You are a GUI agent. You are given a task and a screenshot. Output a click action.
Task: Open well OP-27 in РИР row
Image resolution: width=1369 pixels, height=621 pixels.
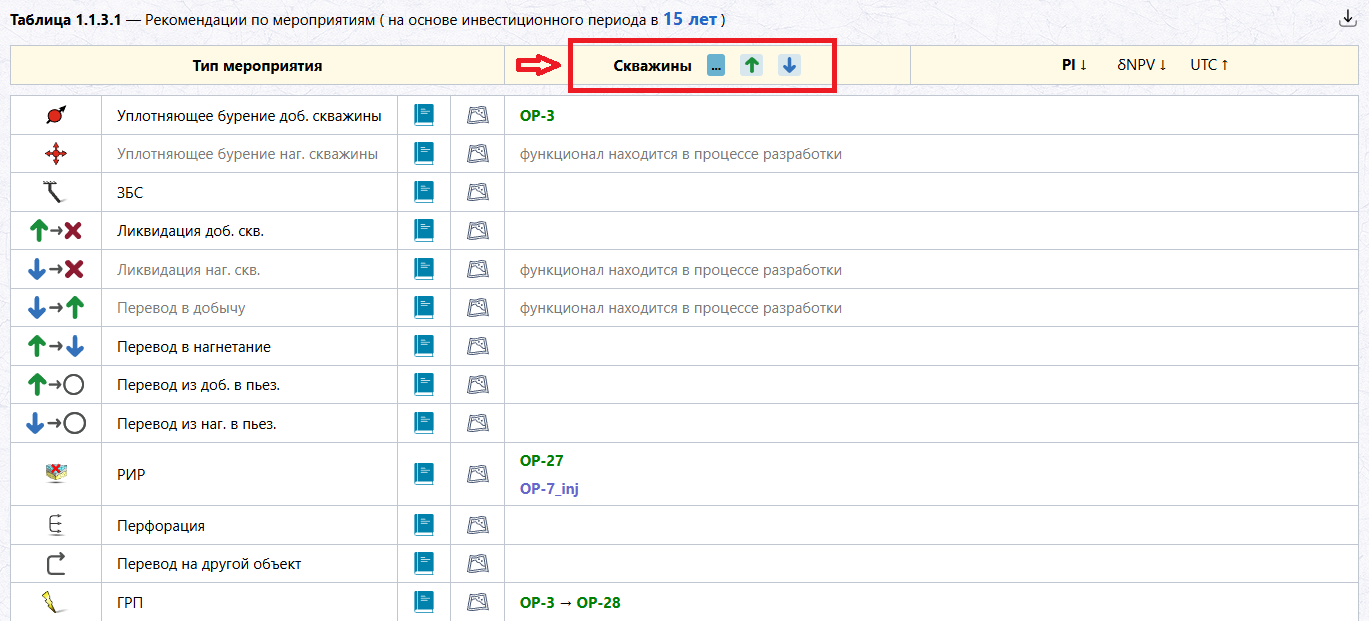pyautogui.click(x=542, y=461)
